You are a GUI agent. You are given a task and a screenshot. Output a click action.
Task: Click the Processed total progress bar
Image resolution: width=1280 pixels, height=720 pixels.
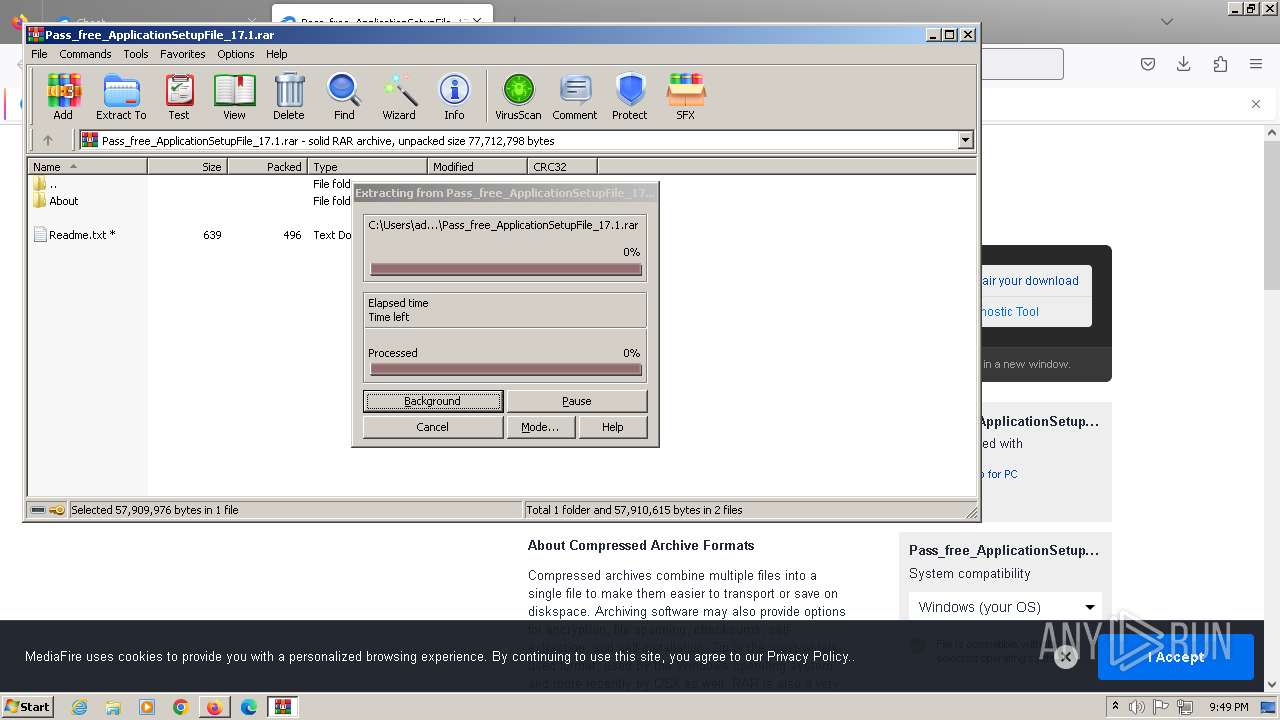coord(506,369)
